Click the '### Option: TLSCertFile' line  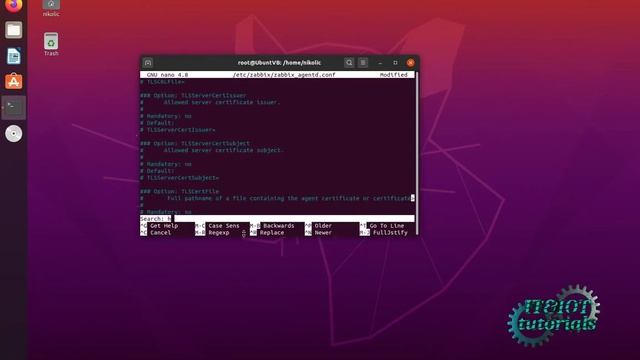[180, 191]
